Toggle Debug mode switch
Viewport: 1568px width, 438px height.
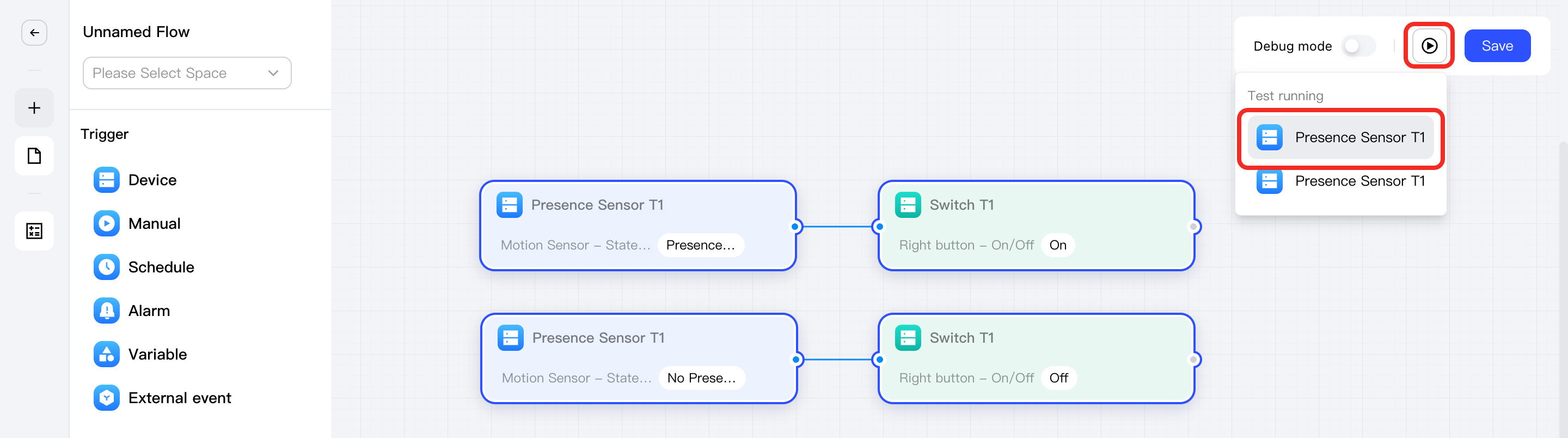tap(1358, 46)
